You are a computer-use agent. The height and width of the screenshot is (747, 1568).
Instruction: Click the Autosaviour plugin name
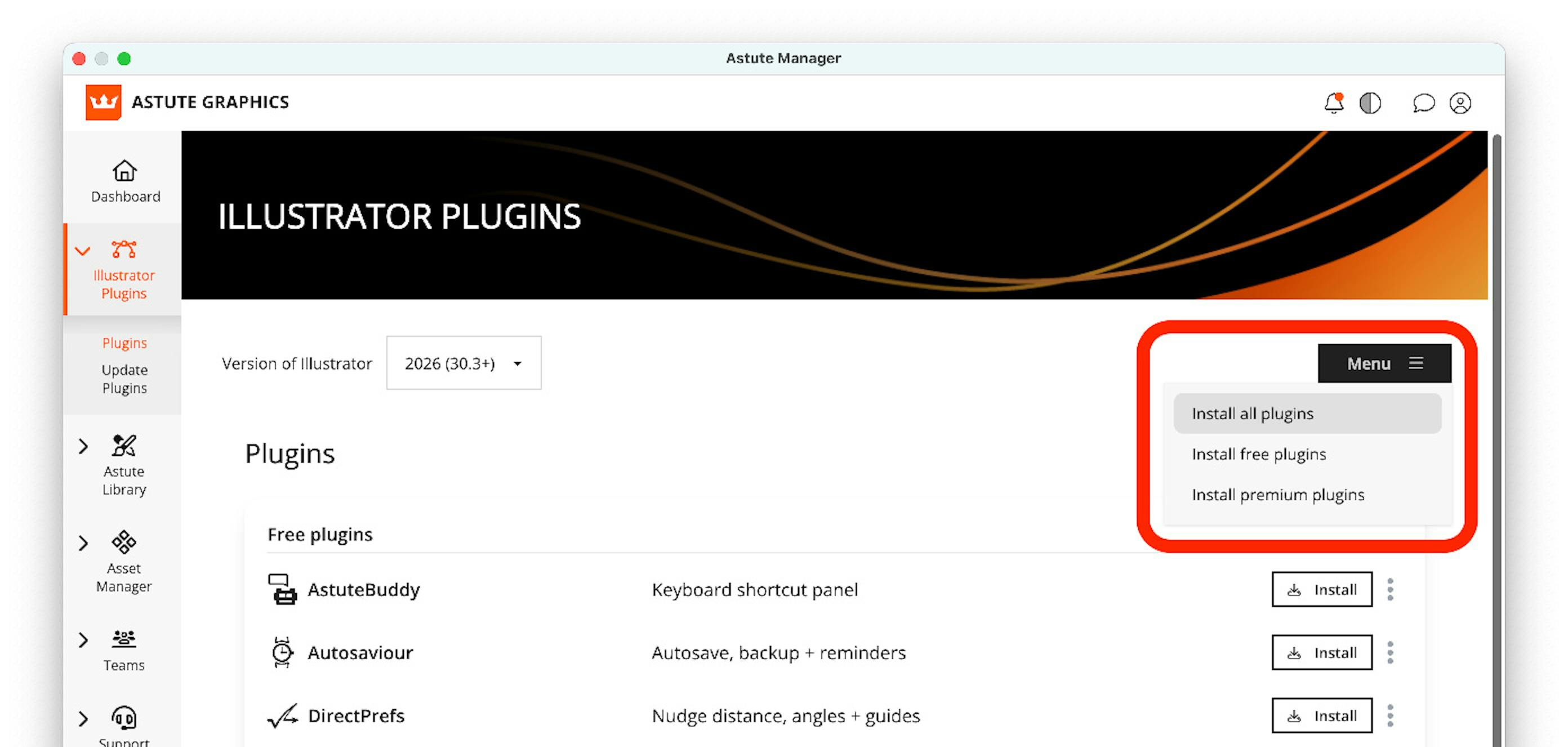(360, 652)
